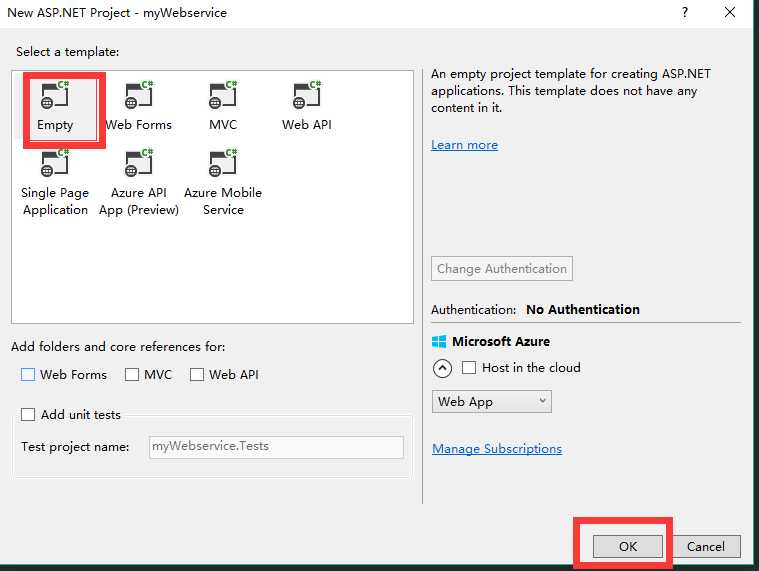The width and height of the screenshot is (759, 571).
Task: Cancel the New ASP.NET Project dialog
Action: pyautogui.click(x=706, y=546)
